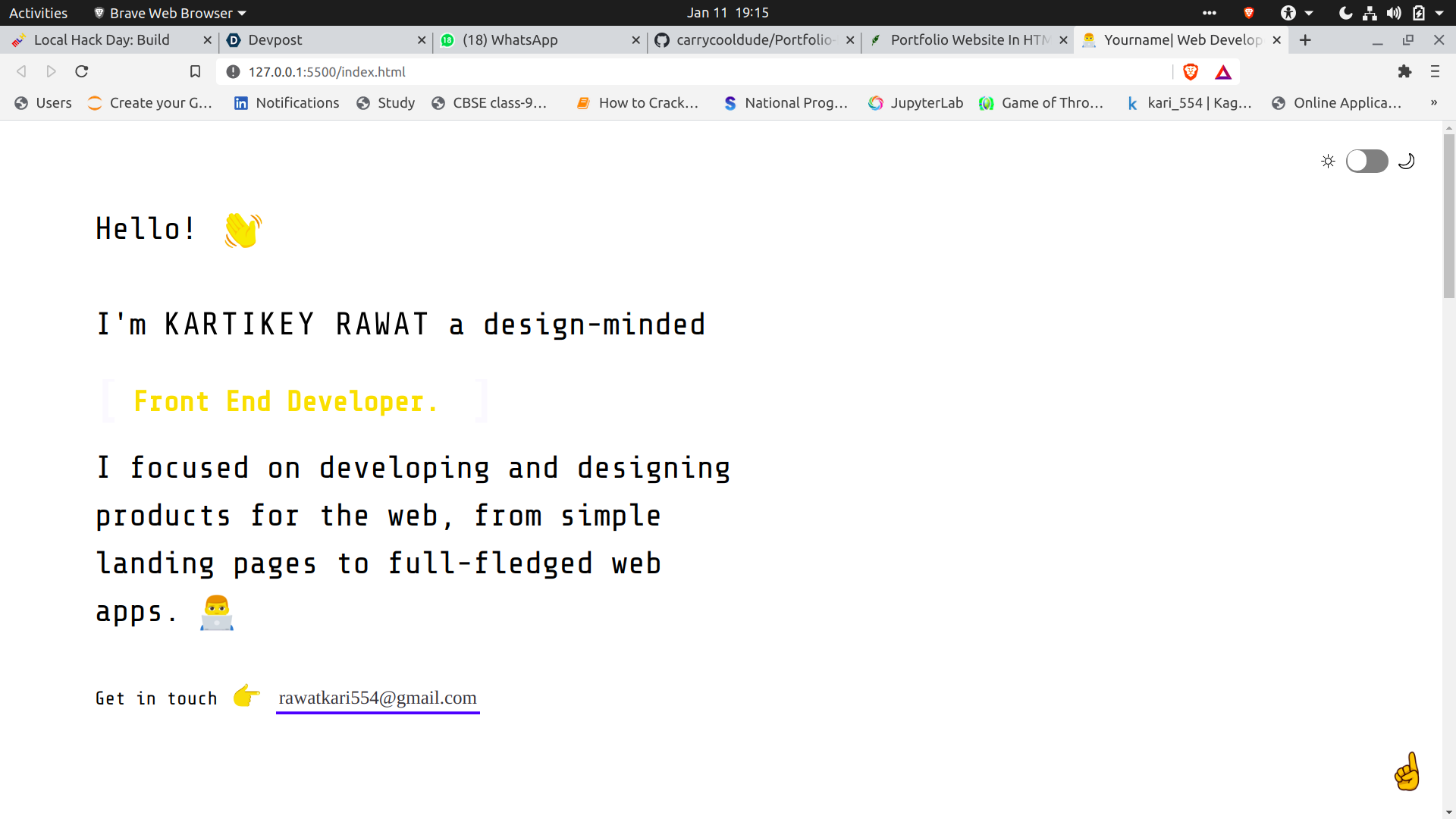Screen dimensions: 1456x819
Task: Click the moon icon beside the theme switch
Action: [1407, 161]
